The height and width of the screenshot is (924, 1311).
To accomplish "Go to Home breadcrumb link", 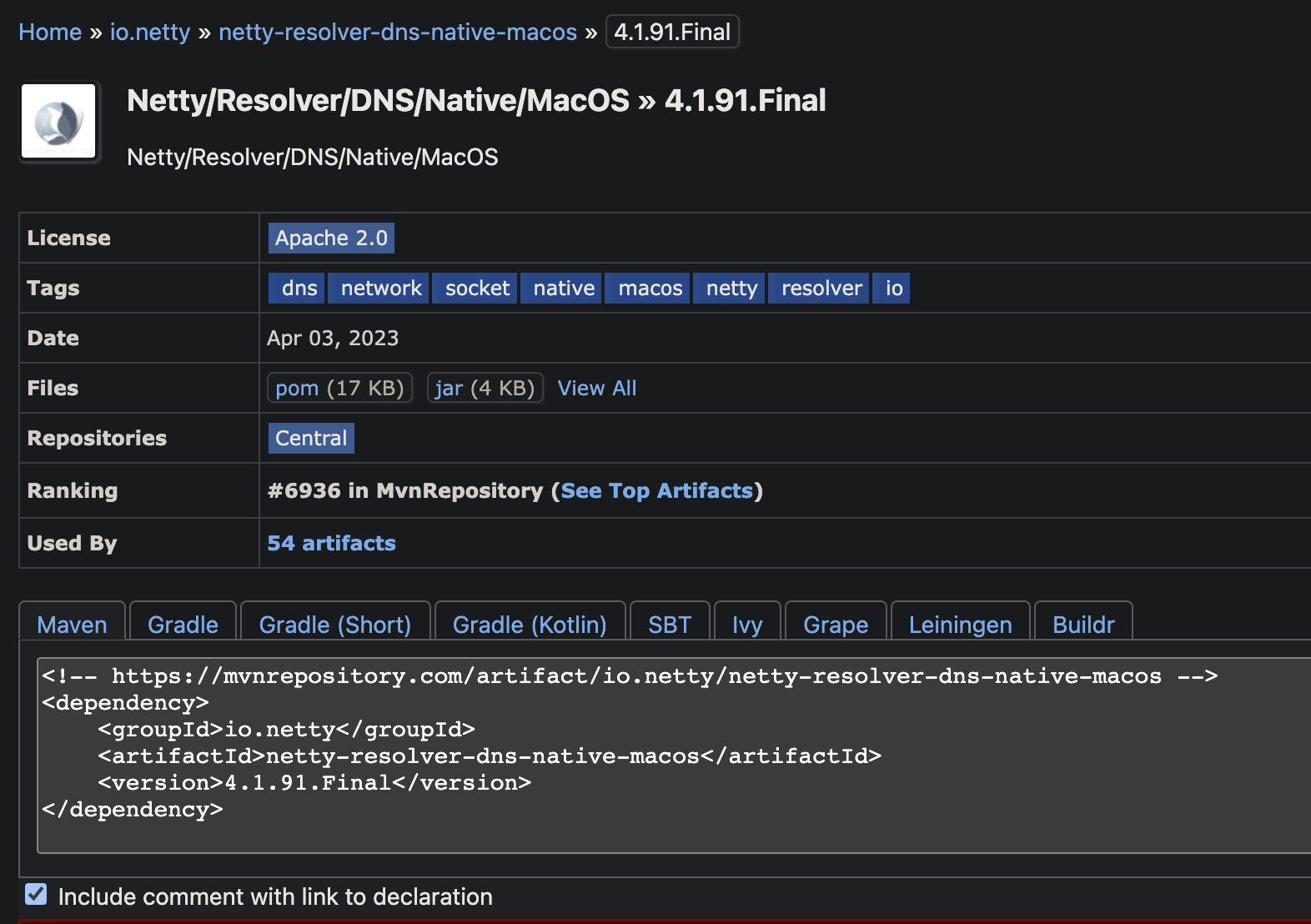I will pyautogui.click(x=50, y=32).
